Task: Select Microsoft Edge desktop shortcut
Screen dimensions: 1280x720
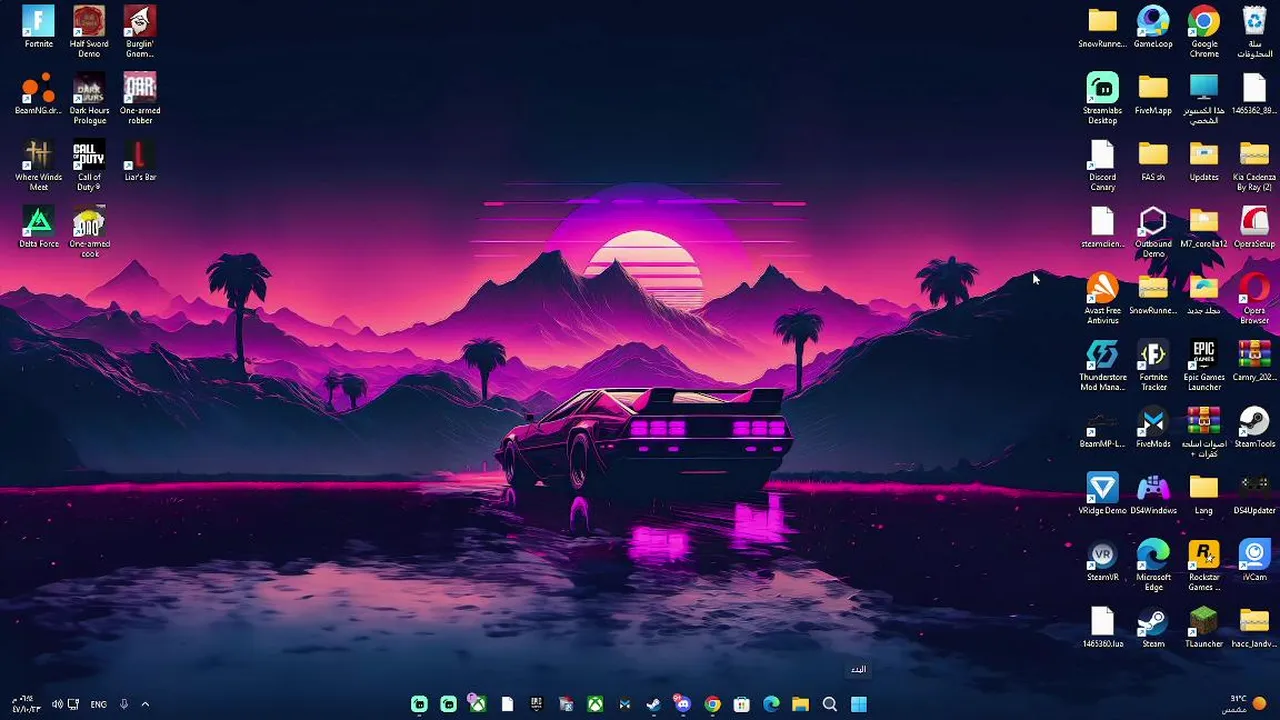Action: [1153, 565]
